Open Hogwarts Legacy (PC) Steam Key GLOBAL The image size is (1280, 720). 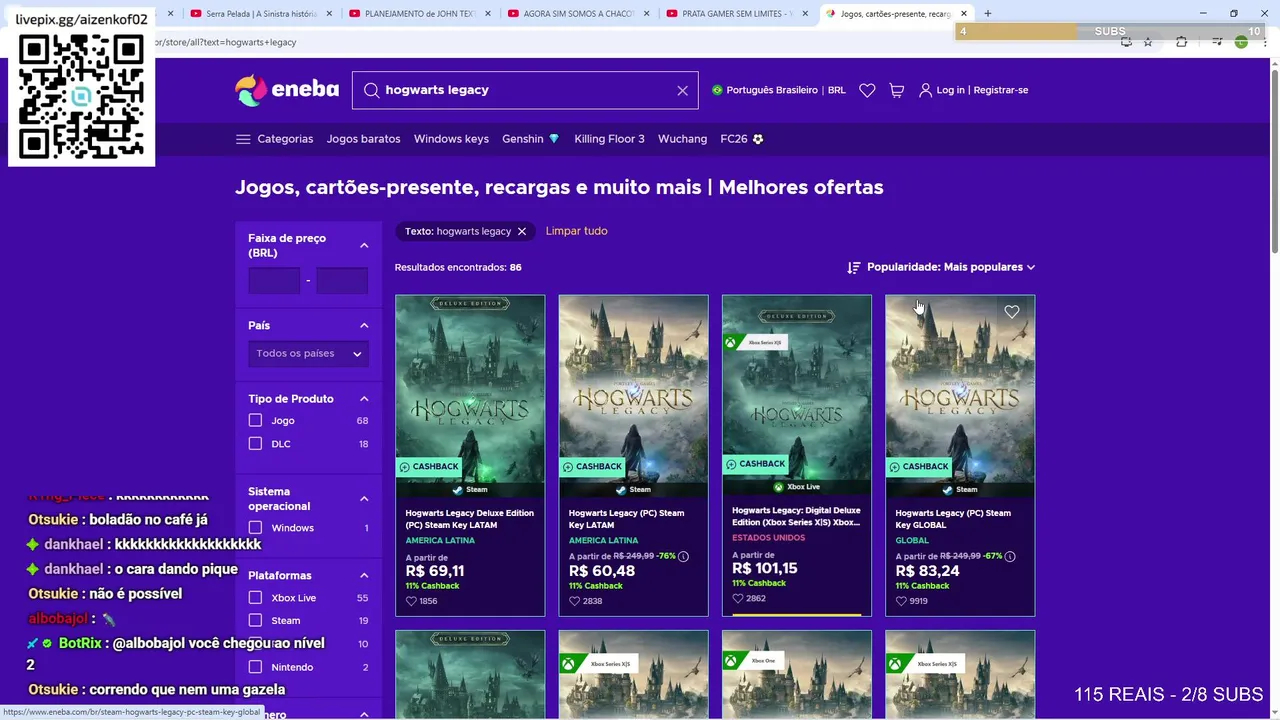tap(953, 518)
